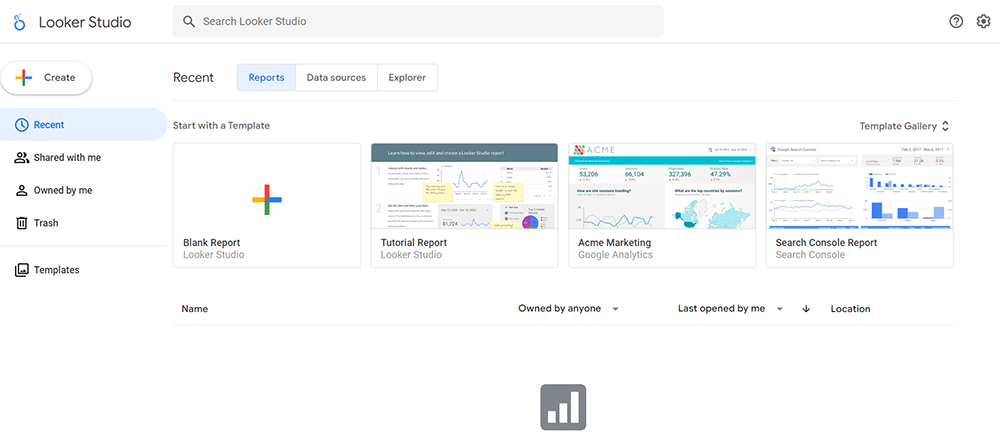Click the Looker Studio logo icon

click(x=20, y=22)
